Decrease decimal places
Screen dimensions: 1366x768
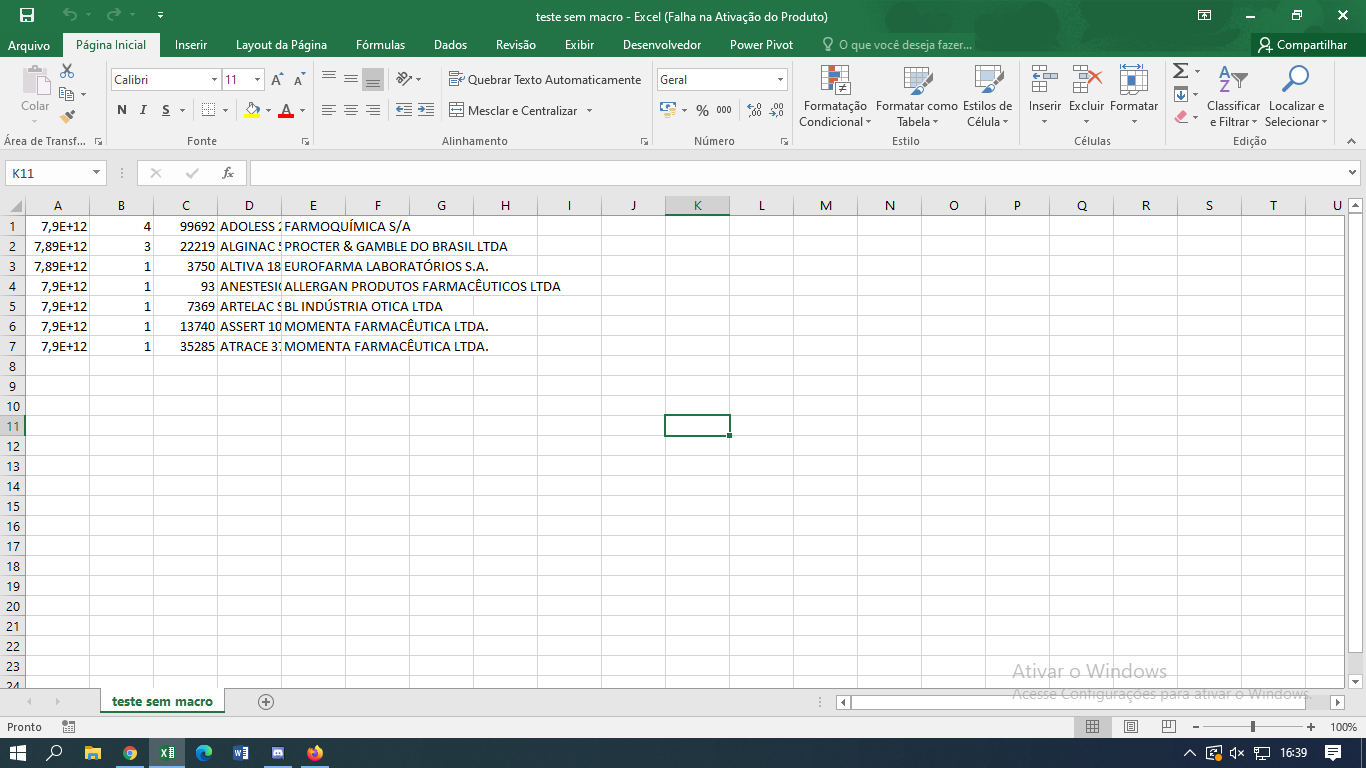[776, 110]
